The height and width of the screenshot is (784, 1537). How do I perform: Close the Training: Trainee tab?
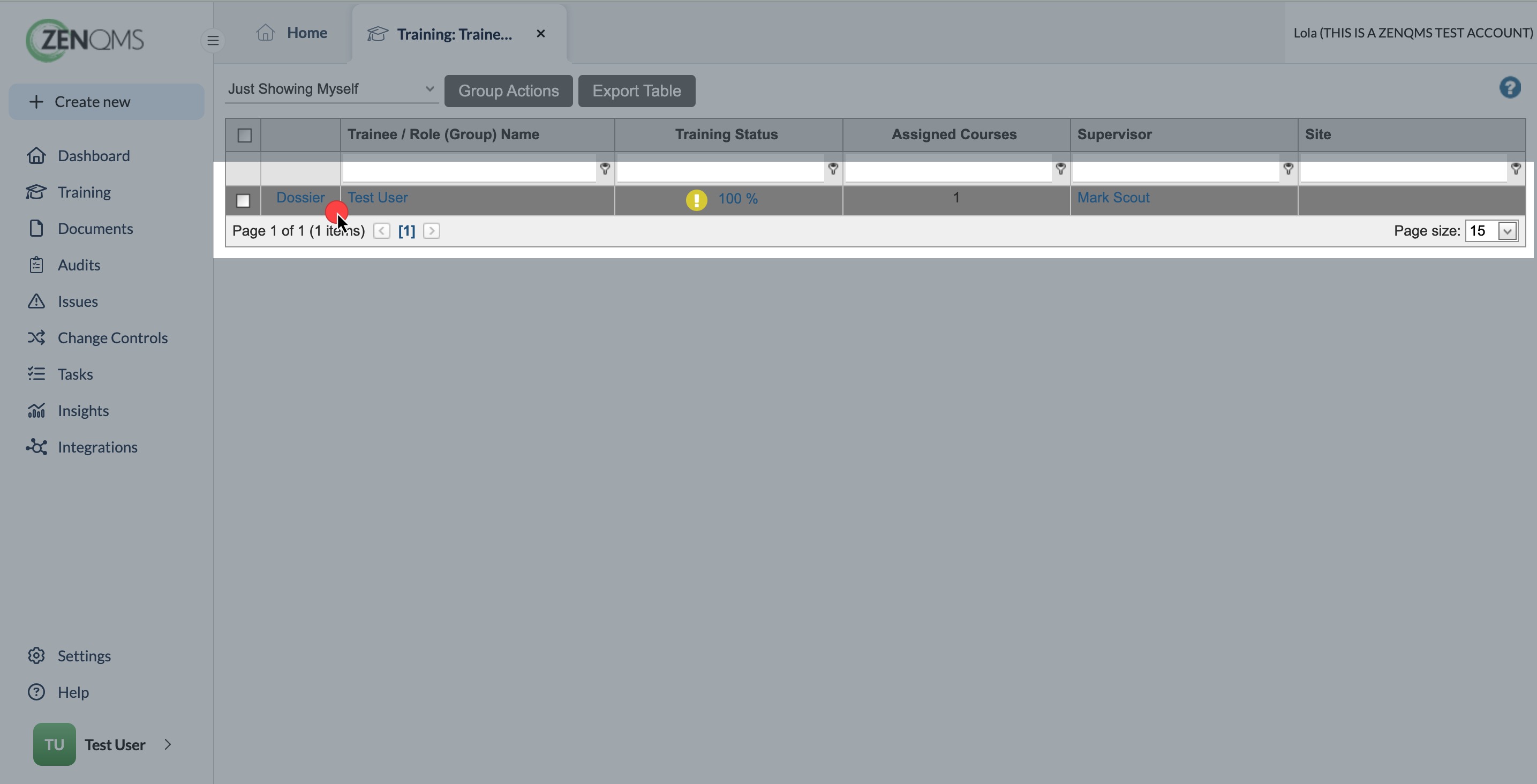click(x=540, y=34)
